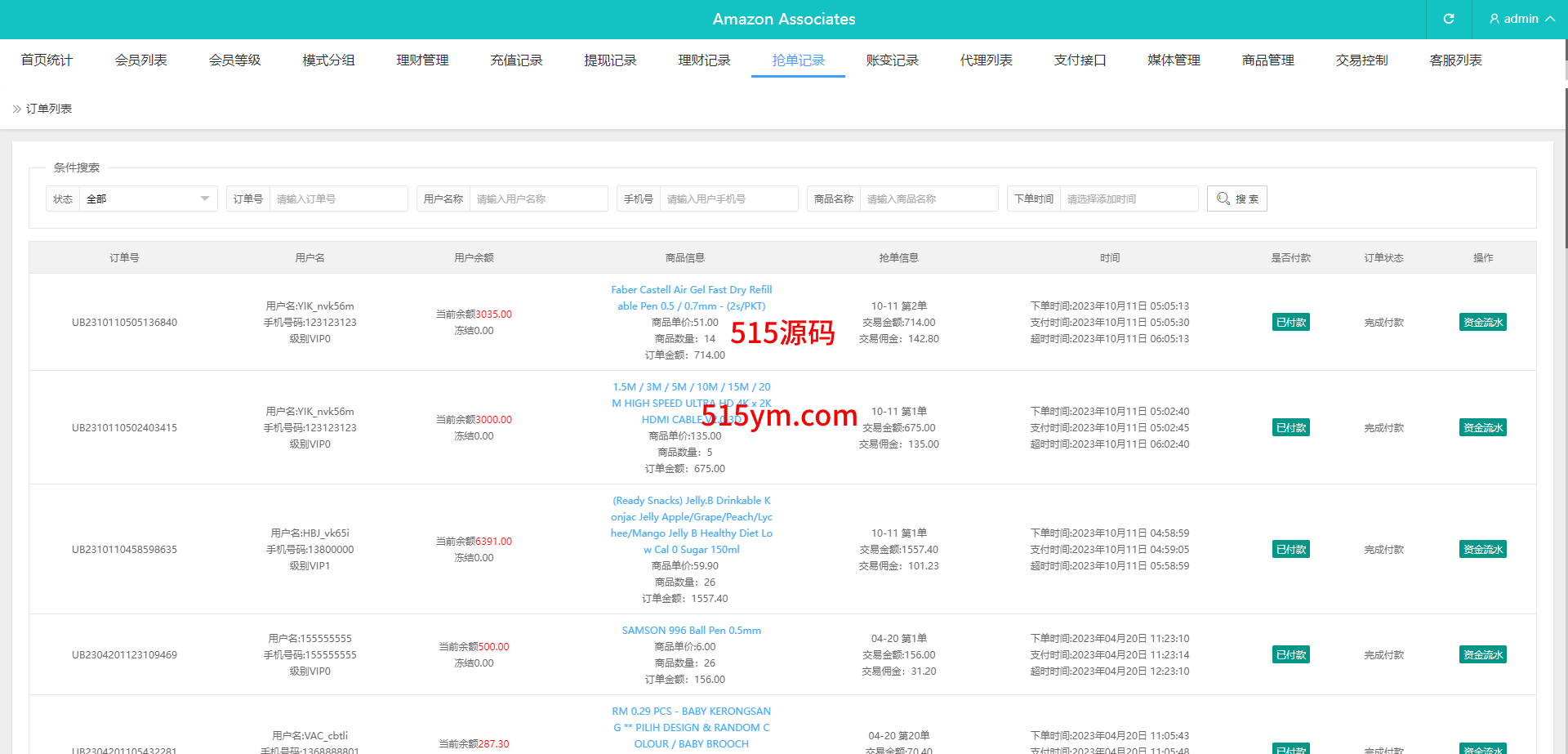Click the 手机号 input box
1568x754 pixels.
click(x=728, y=199)
